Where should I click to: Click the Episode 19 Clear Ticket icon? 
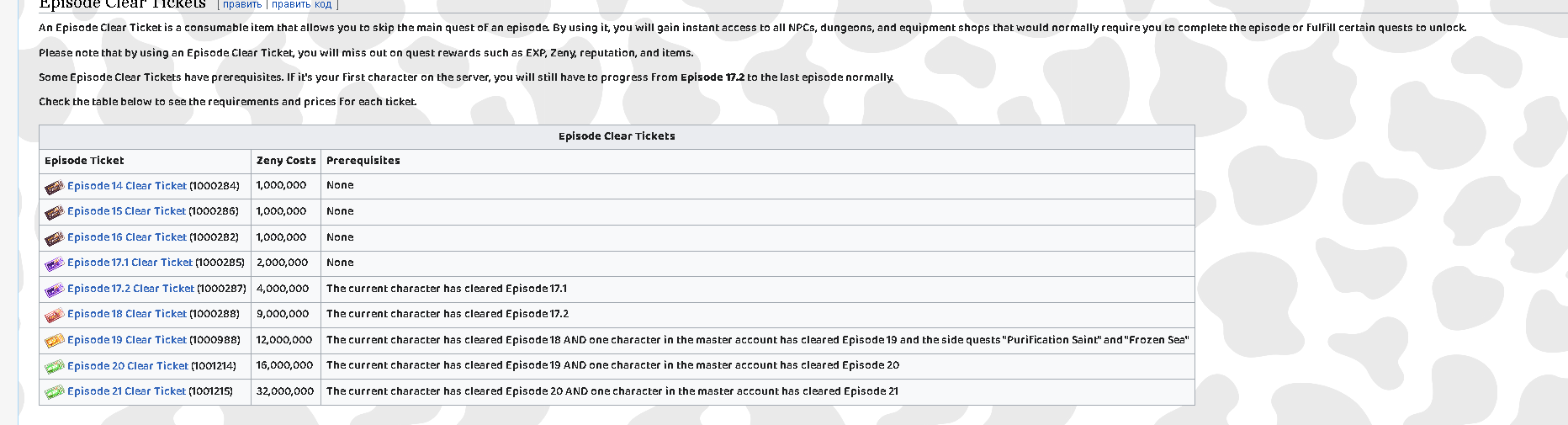[x=55, y=341]
